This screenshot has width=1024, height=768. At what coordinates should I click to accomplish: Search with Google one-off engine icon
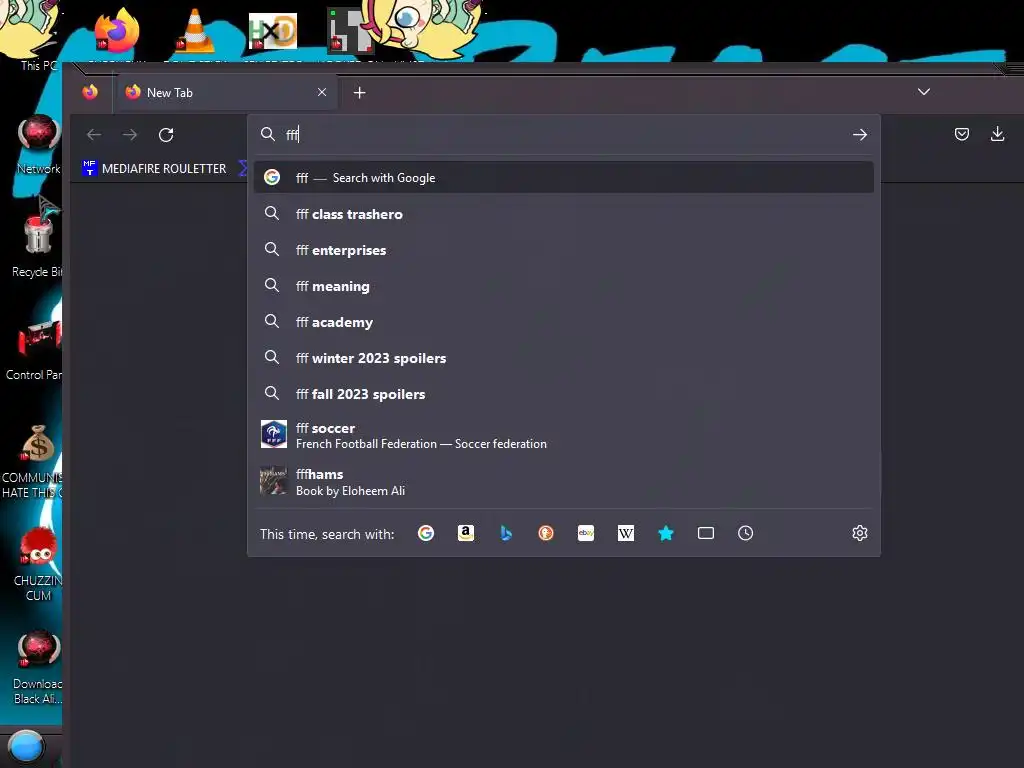(426, 534)
